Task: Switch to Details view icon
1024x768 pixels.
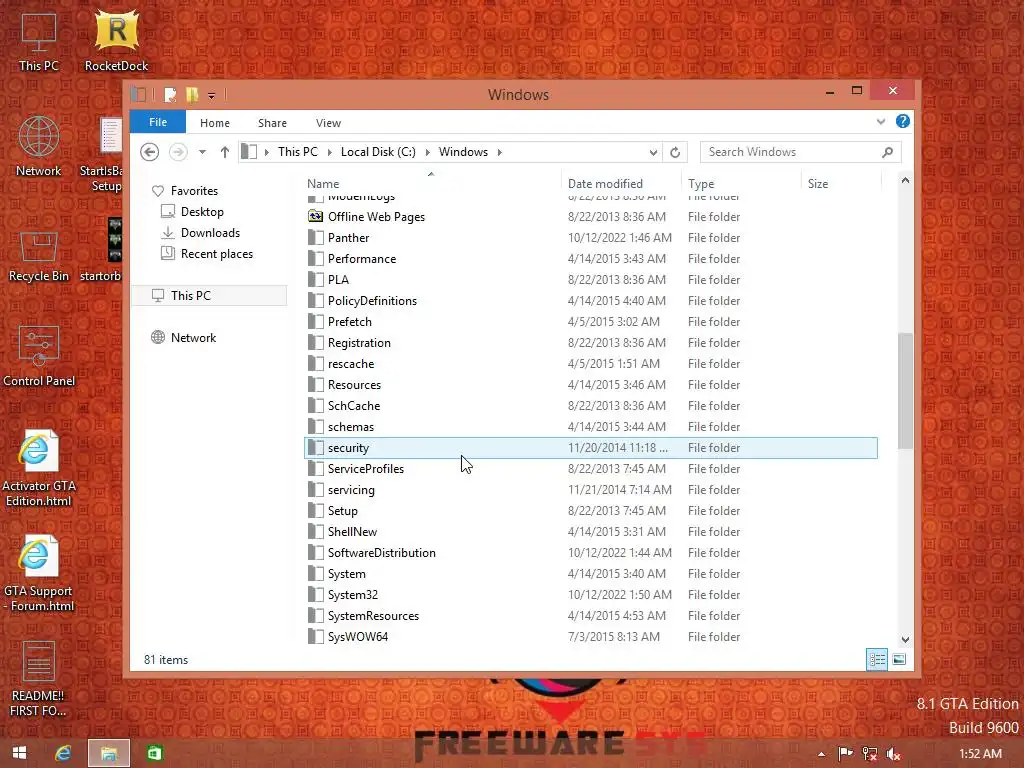Action: 876,660
